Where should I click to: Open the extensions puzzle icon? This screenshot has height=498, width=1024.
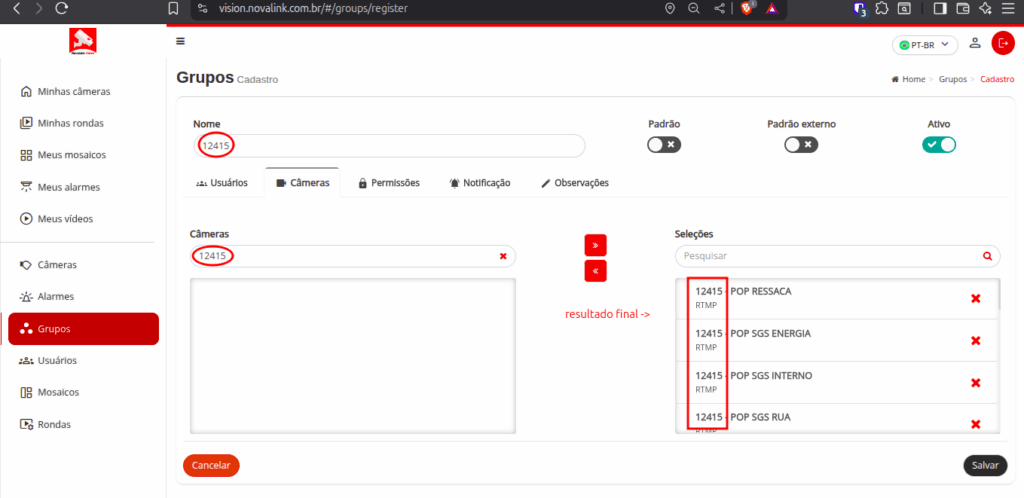point(882,8)
